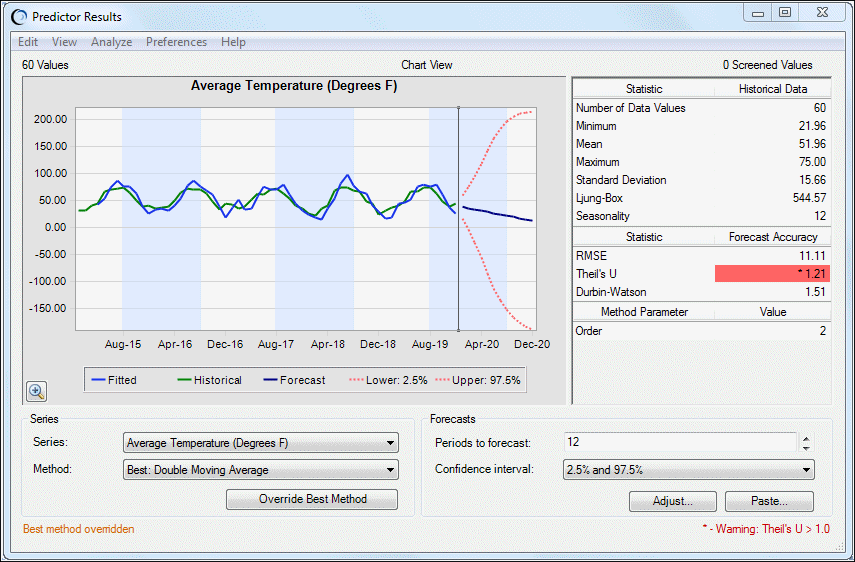This screenshot has height=562, width=855.
Task: Click the 200.00 y-axis label
Action: [x=50, y=119]
